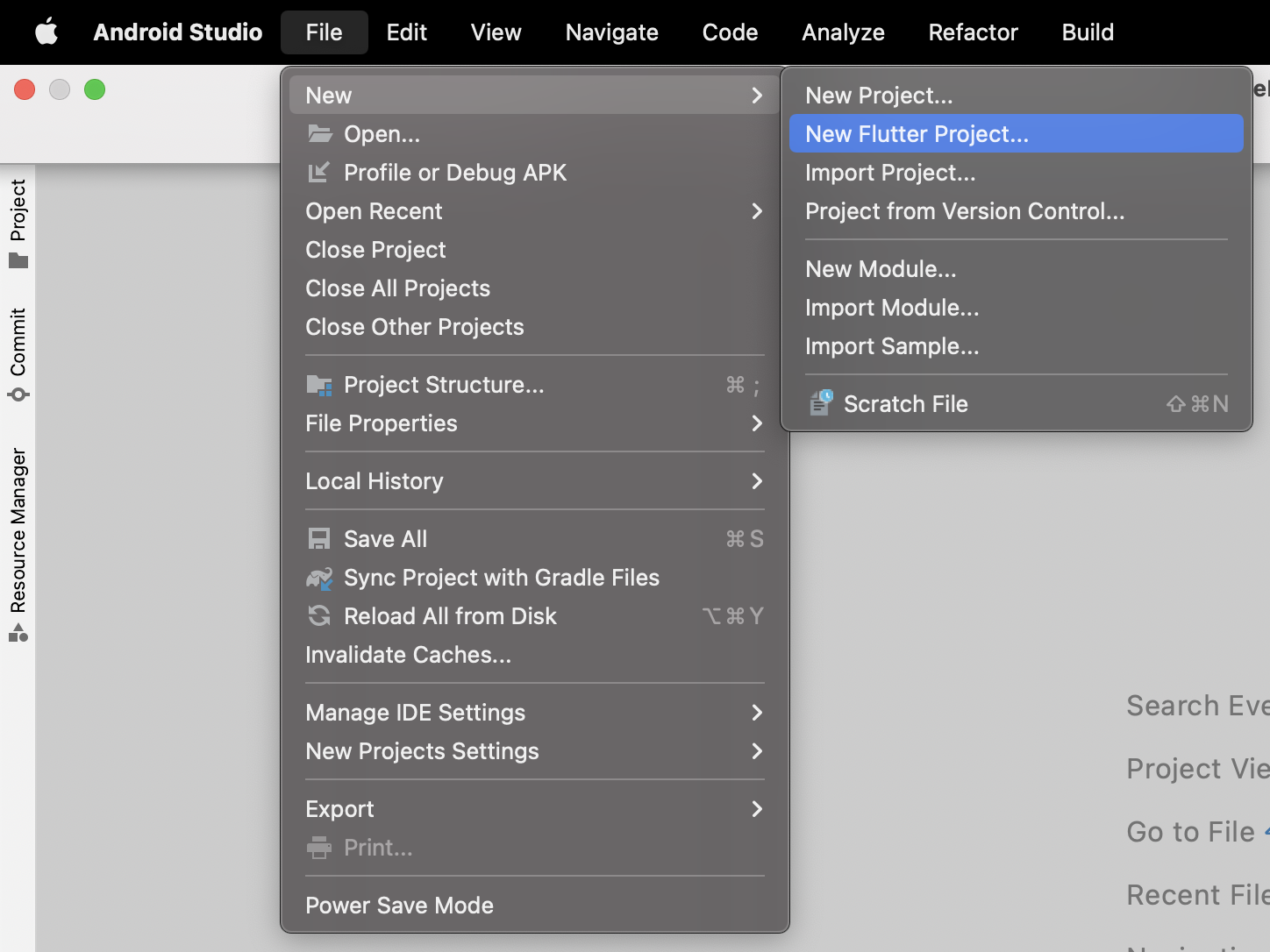This screenshot has width=1270, height=952.
Task: Expand the Open Recent submenu arrow
Action: coord(757,211)
